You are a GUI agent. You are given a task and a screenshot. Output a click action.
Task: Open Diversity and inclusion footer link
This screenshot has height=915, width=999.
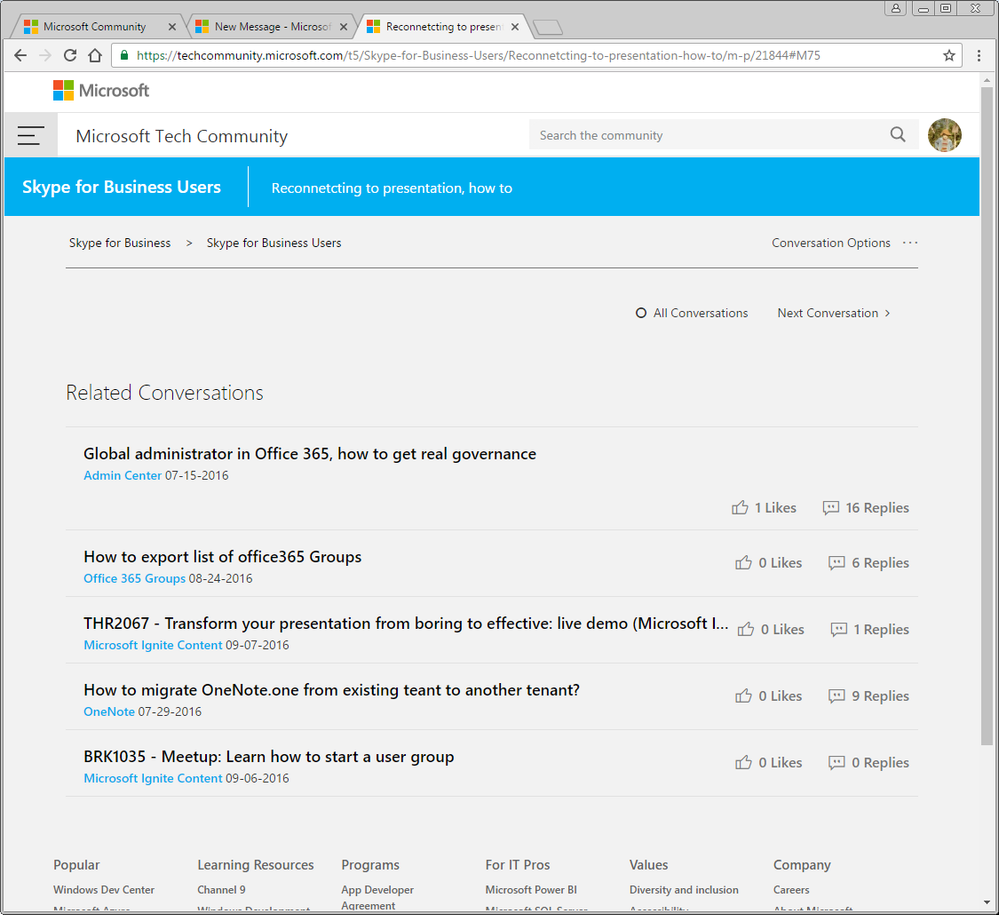pos(684,890)
